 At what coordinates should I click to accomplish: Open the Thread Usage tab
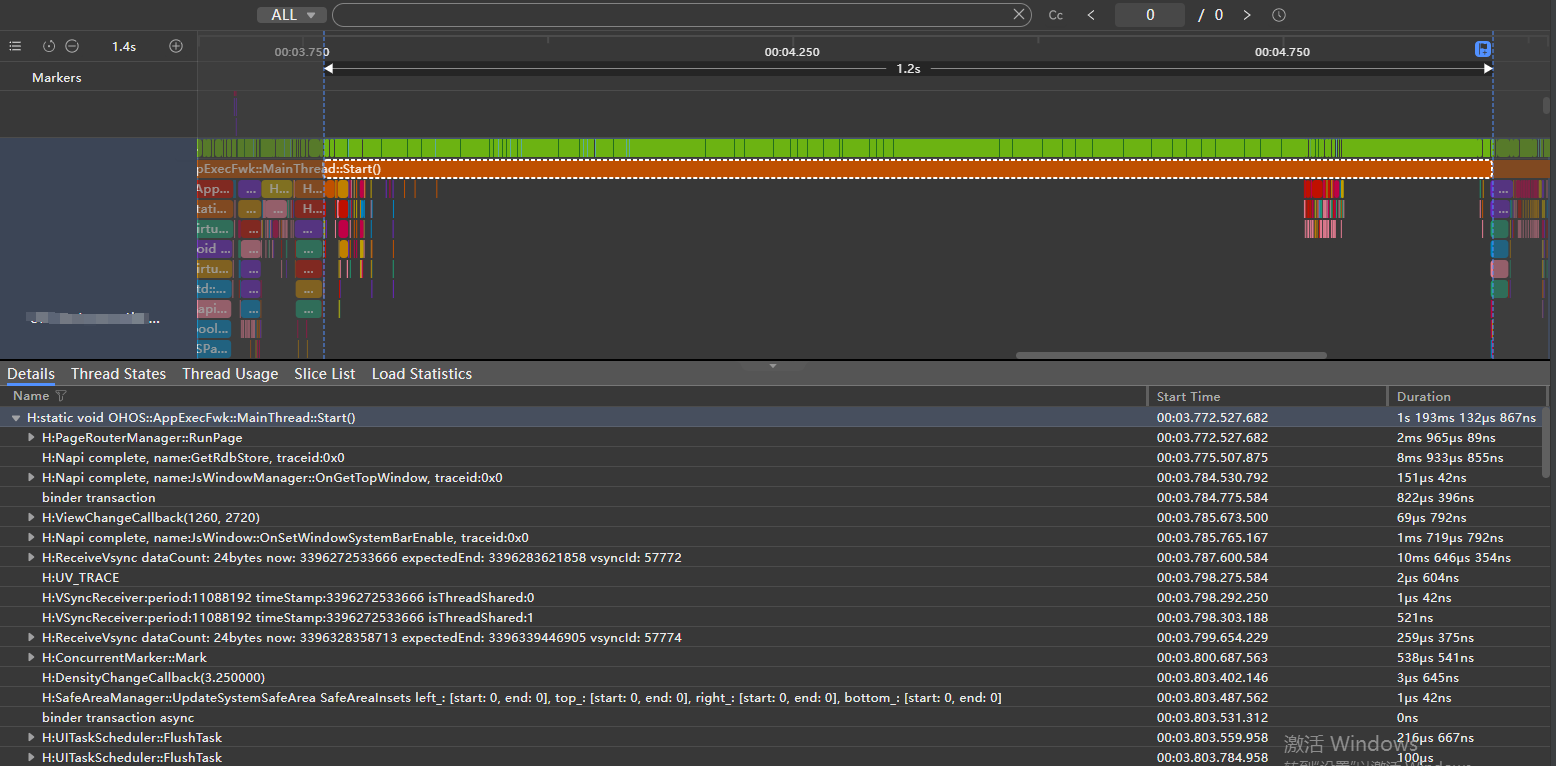click(x=230, y=374)
